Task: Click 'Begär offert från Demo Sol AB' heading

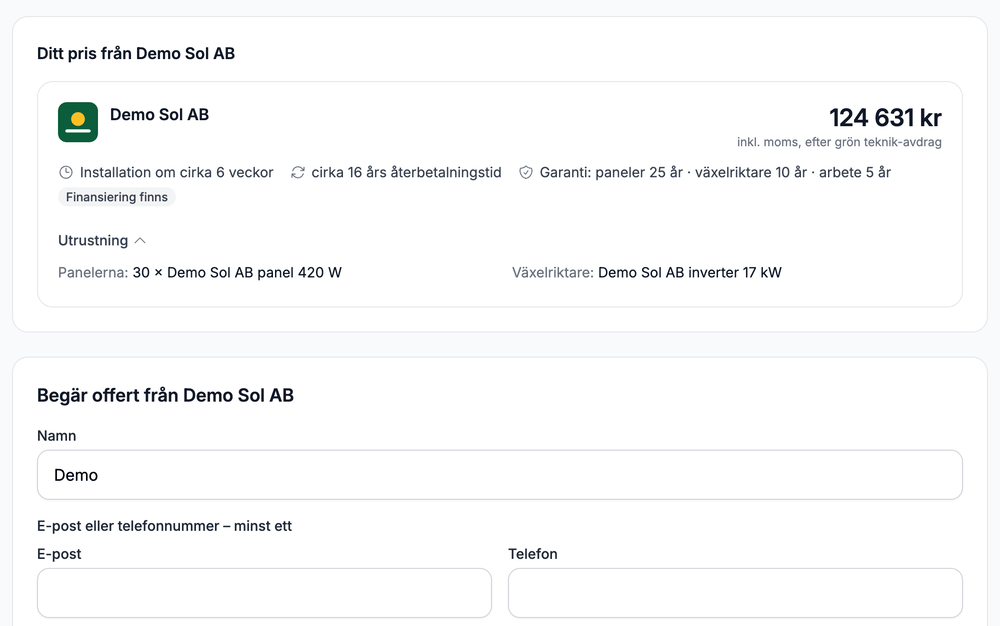Action: pyautogui.click(x=165, y=395)
